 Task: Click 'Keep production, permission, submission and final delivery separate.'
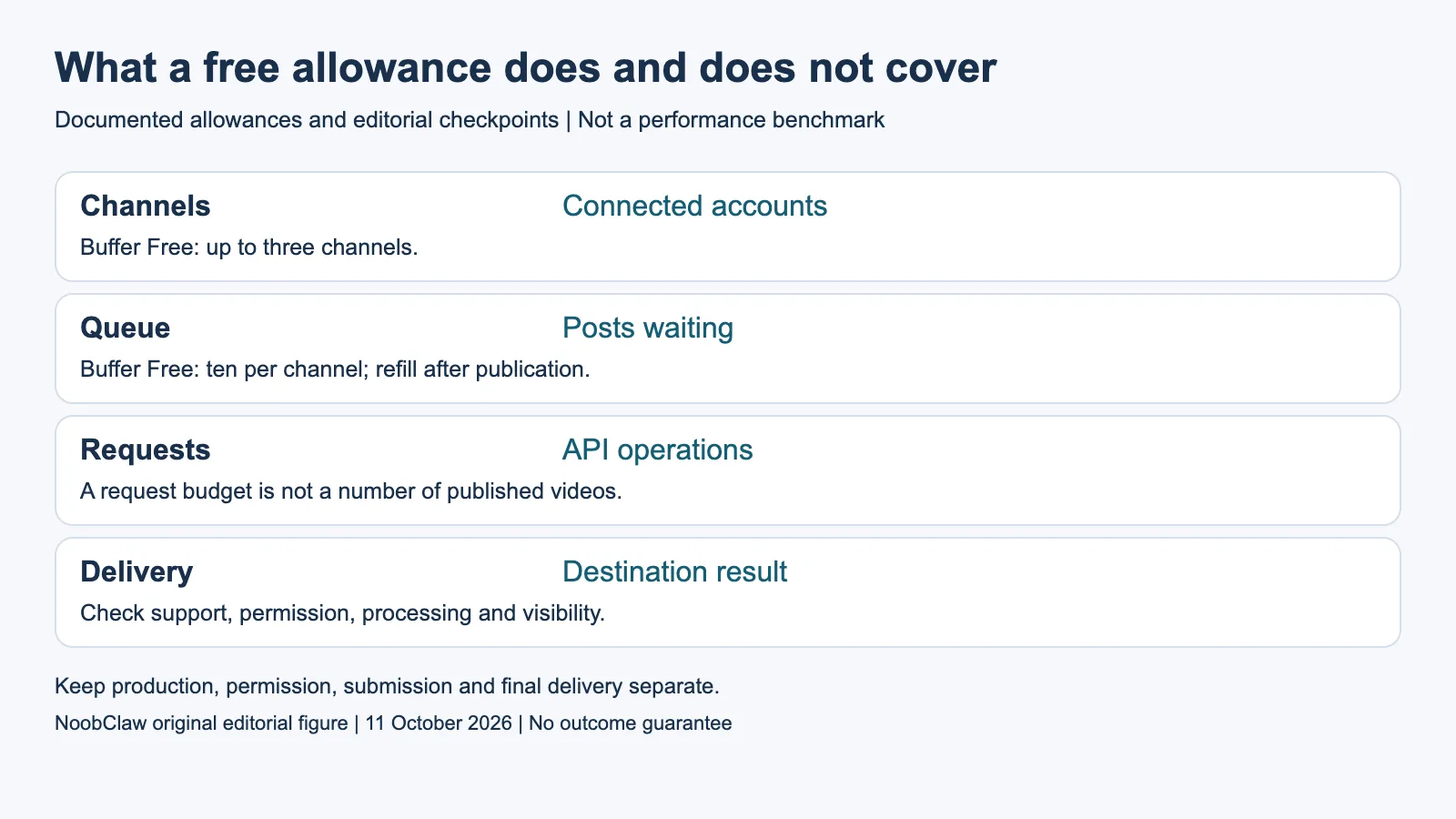[387, 686]
